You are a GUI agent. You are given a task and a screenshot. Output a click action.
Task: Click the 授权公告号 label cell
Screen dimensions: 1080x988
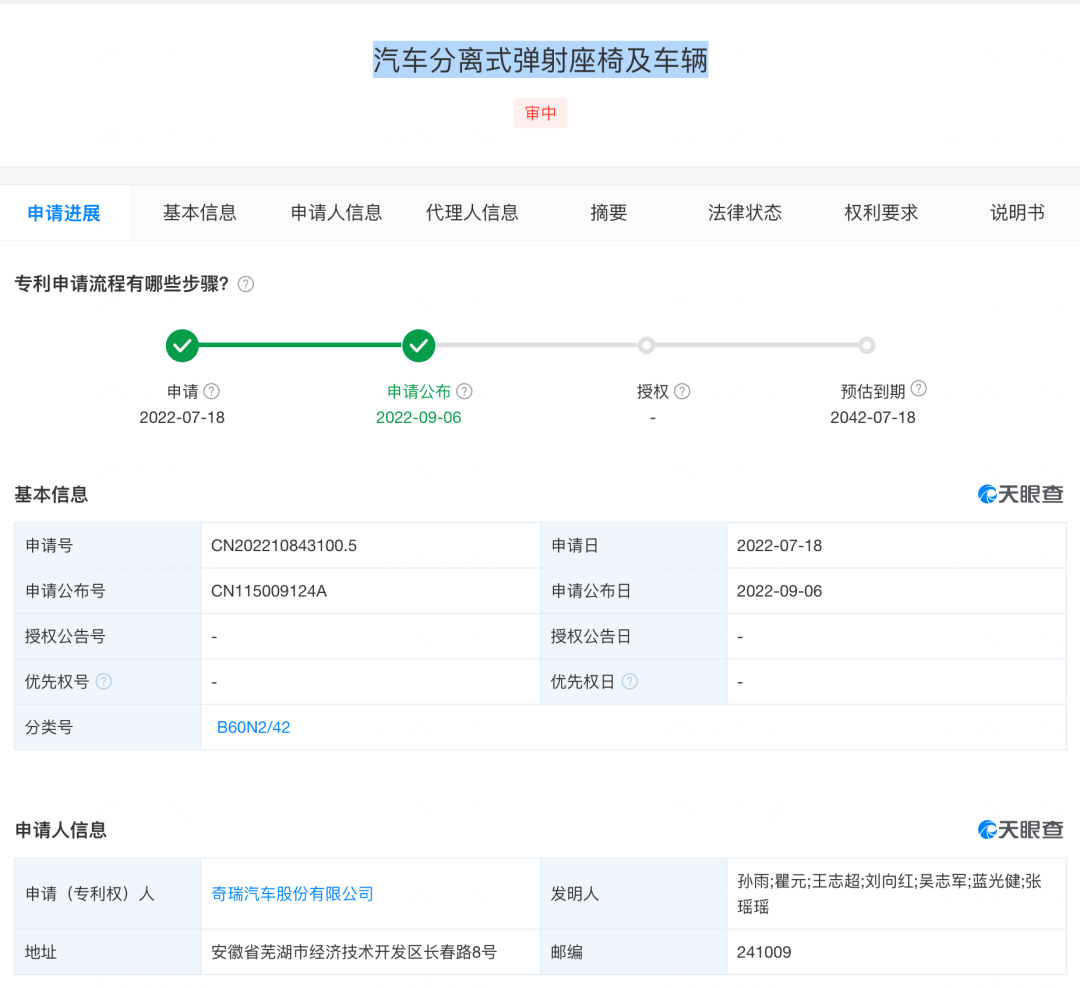click(x=107, y=637)
